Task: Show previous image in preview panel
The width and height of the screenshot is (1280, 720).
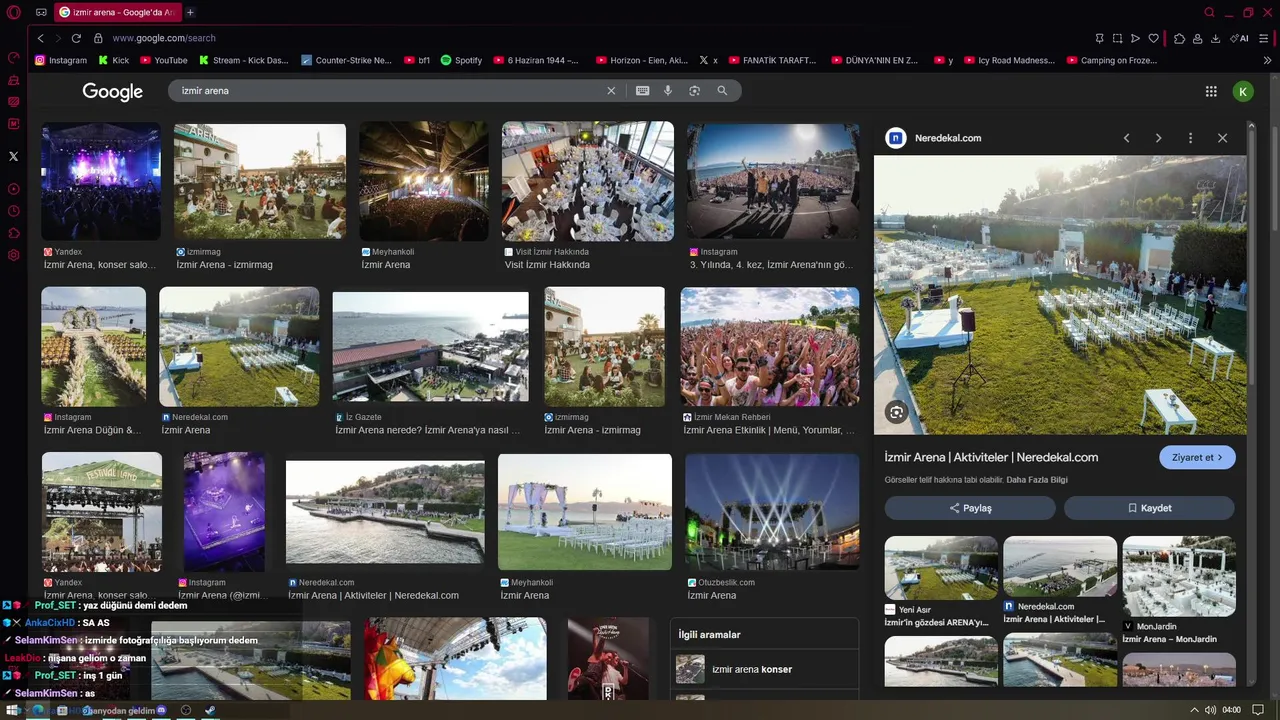Action: click(1126, 138)
